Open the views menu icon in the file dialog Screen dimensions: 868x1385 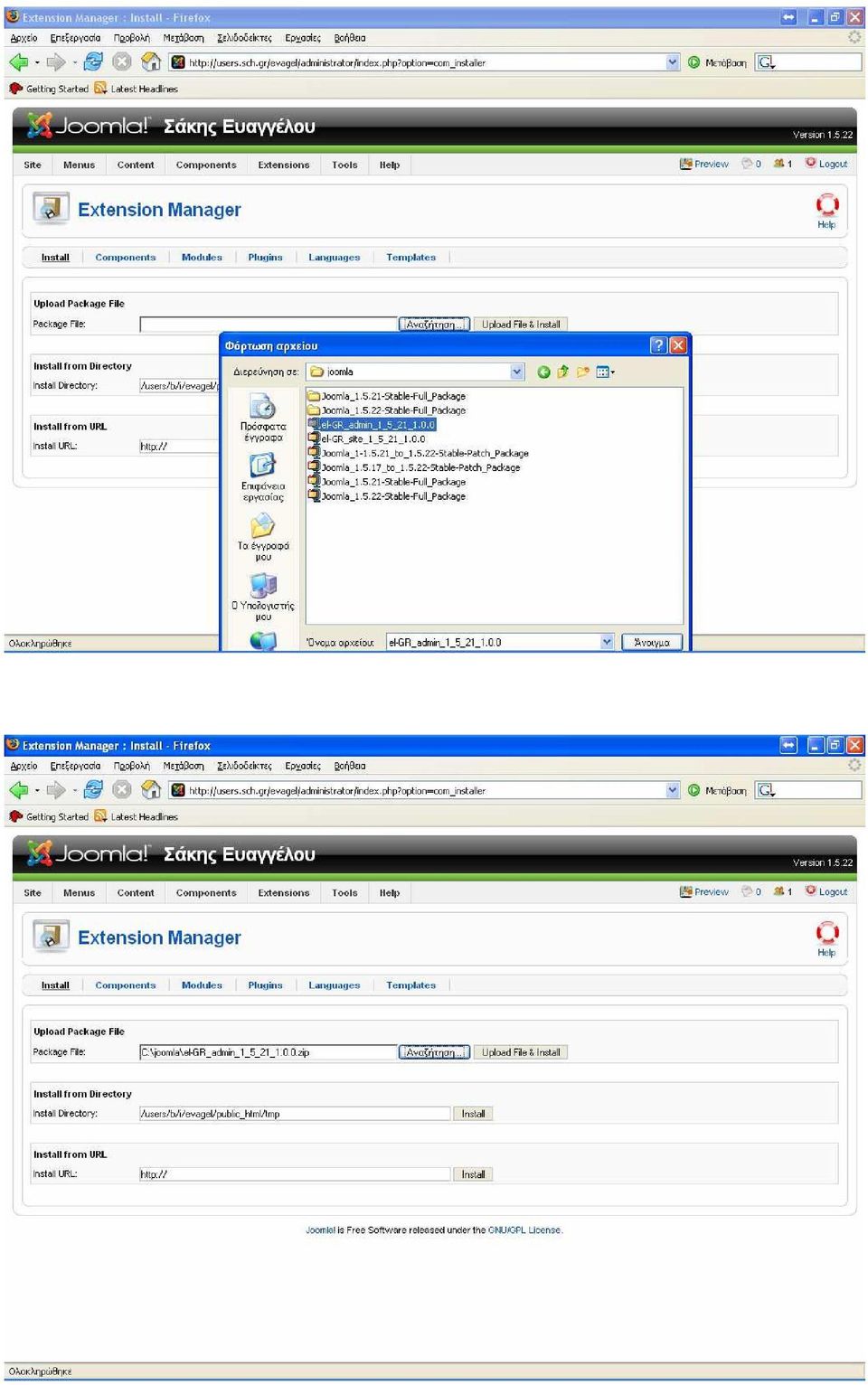[605, 372]
